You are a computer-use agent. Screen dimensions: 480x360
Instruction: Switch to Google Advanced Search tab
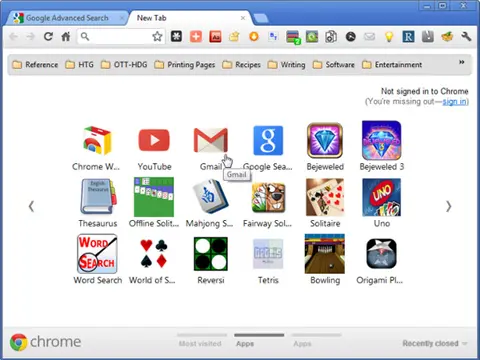tap(67, 18)
